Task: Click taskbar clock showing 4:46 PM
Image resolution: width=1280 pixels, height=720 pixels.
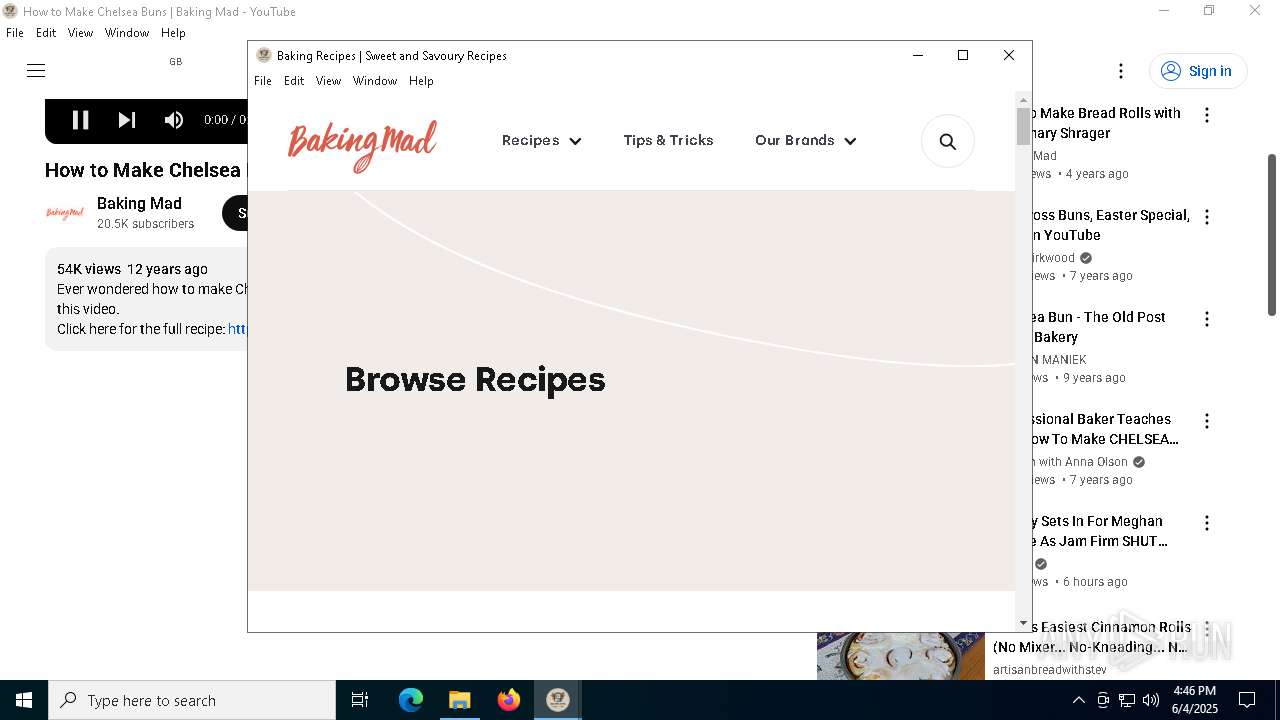Action: click(x=1195, y=700)
